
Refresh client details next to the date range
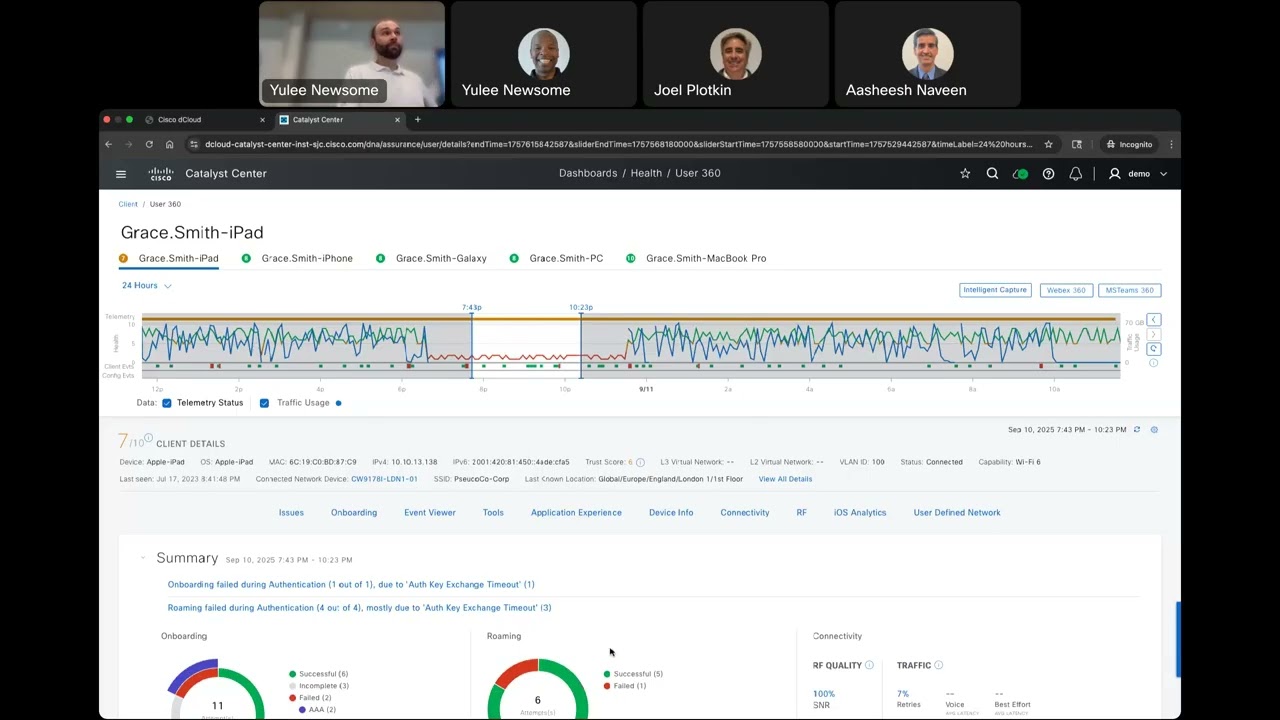1137,430
